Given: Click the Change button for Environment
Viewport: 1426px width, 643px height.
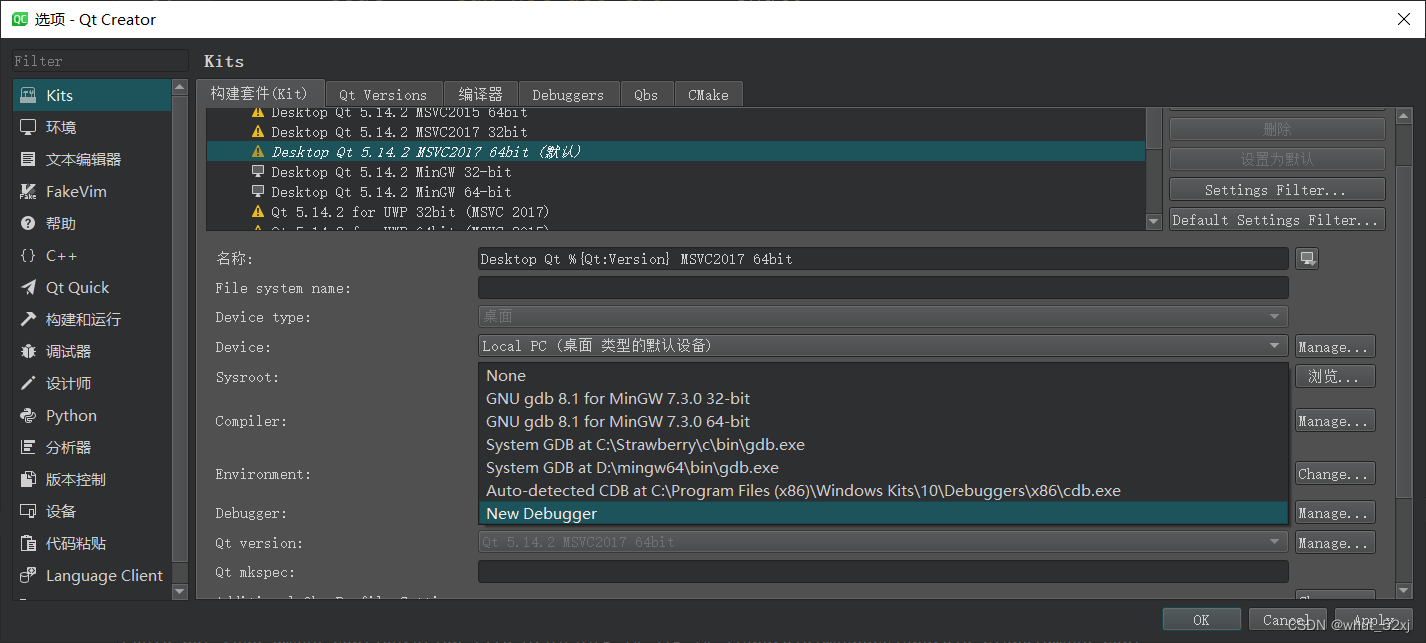Looking at the screenshot, I should click(x=1335, y=473).
